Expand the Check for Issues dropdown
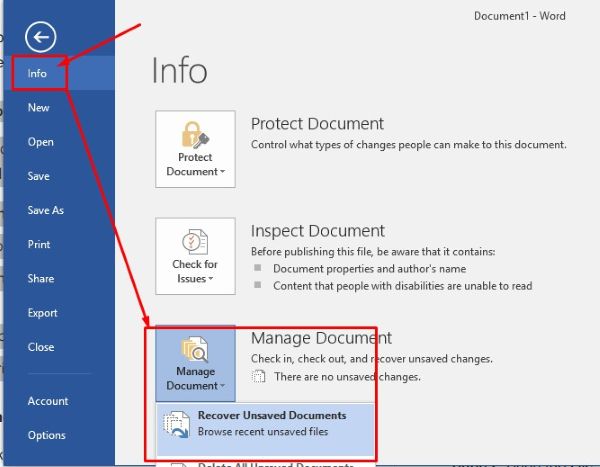The height and width of the screenshot is (467, 600). pos(211,279)
